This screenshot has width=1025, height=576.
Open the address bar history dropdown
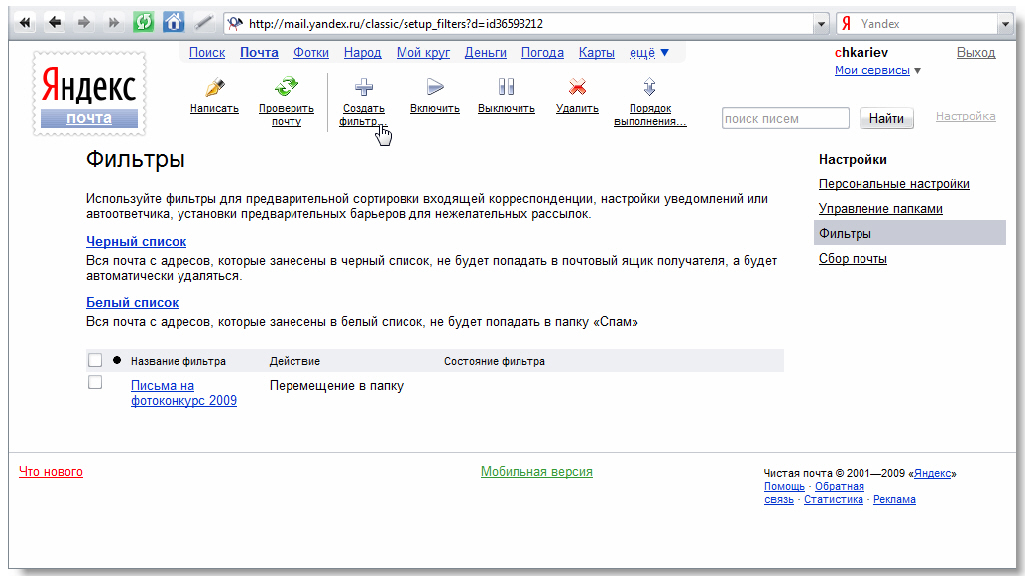coord(822,24)
